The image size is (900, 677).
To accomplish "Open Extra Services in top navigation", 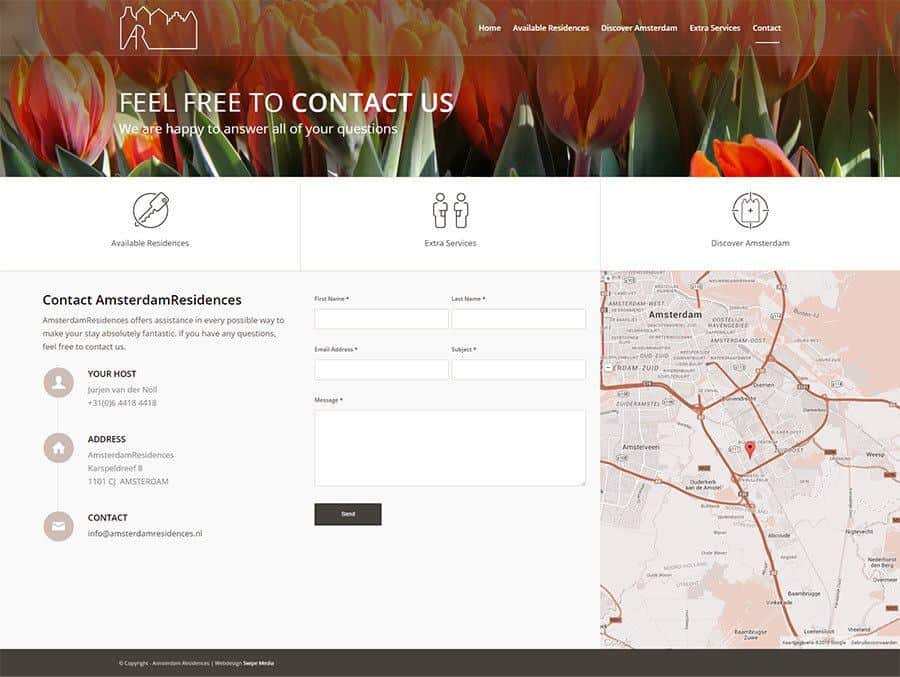I will click(x=715, y=28).
